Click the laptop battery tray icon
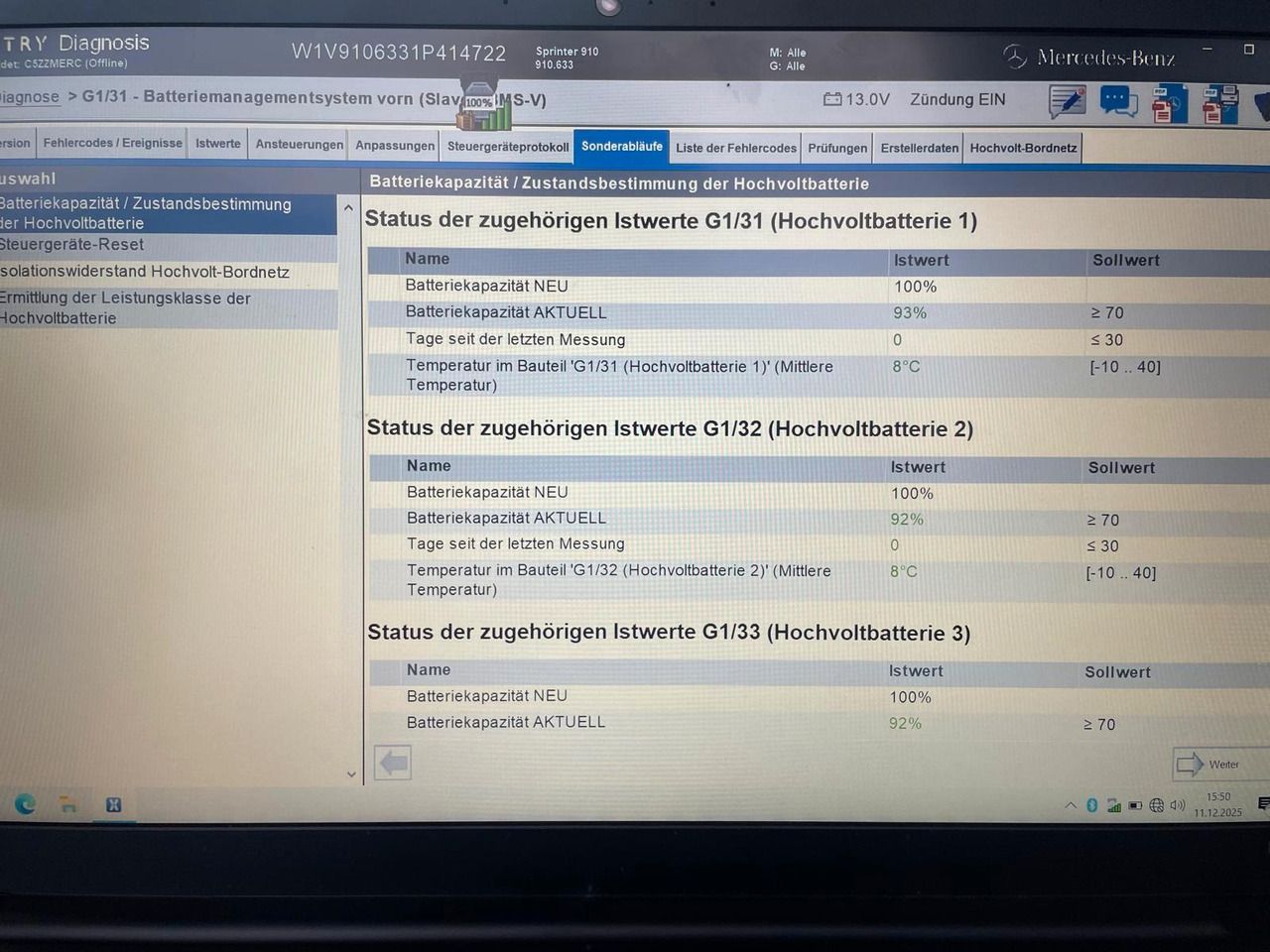Image resolution: width=1270 pixels, height=952 pixels. coord(1135,805)
